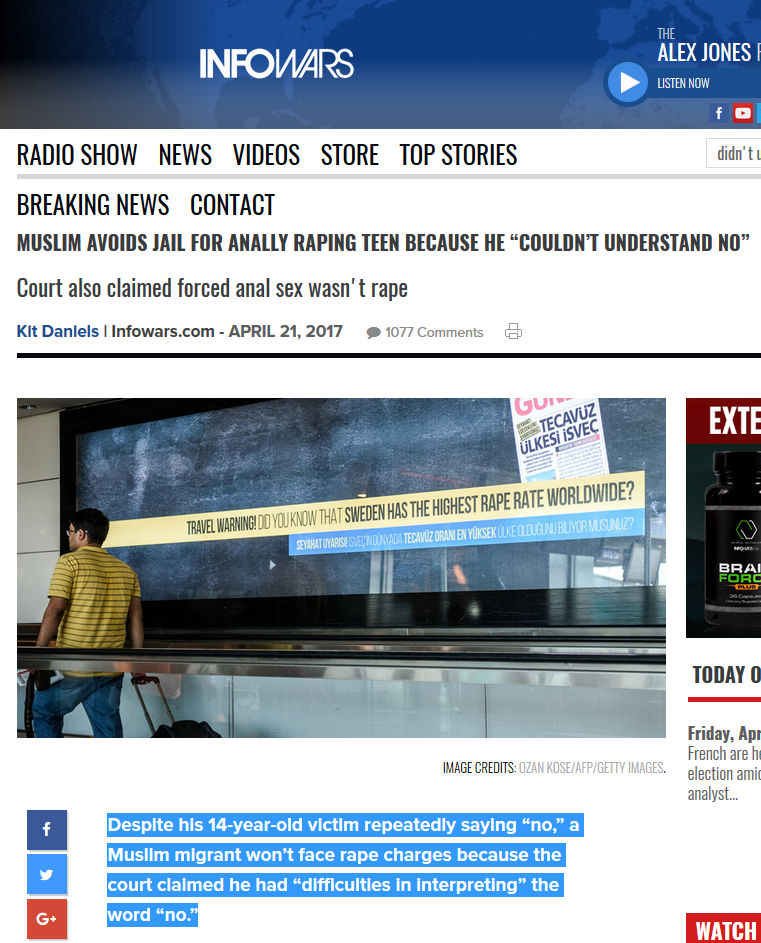Image resolution: width=761 pixels, height=943 pixels.
Task: Click the article's airport billboard image
Action: (x=341, y=568)
